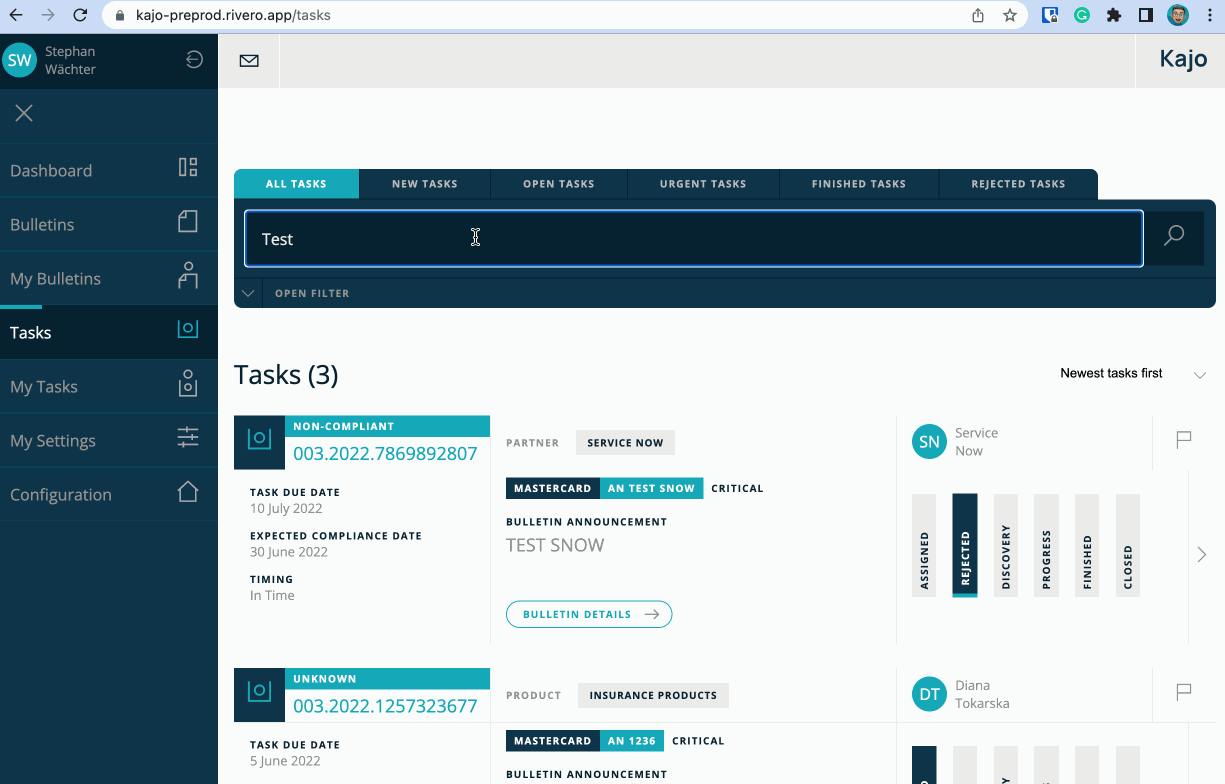This screenshot has width=1225, height=784.
Task: Select the Progress status bar for the Service Now task
Action: tap(1046, 545)
